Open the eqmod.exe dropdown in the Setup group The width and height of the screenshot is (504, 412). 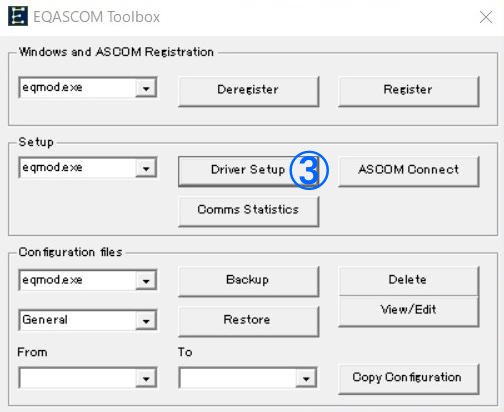click(146, 168)
